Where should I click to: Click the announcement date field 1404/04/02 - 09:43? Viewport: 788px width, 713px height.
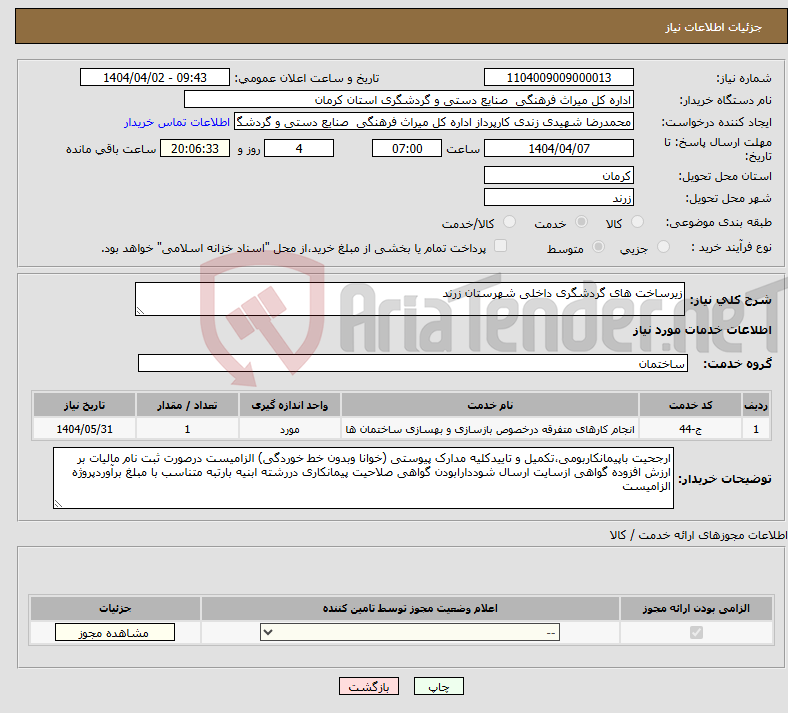155,78
